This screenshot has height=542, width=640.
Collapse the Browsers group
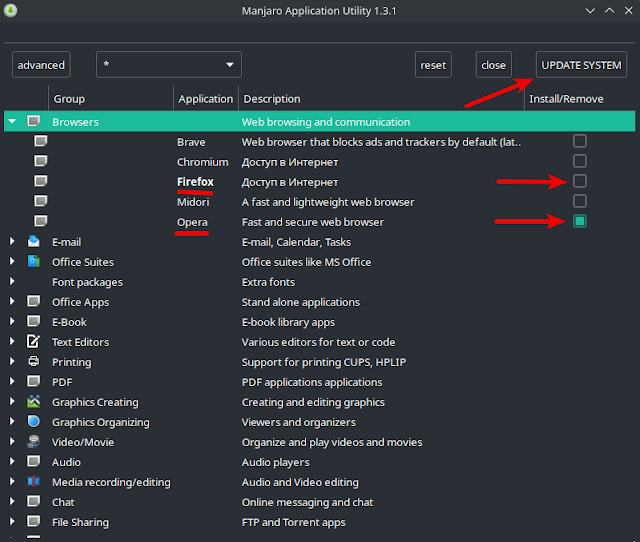point(12,121)
